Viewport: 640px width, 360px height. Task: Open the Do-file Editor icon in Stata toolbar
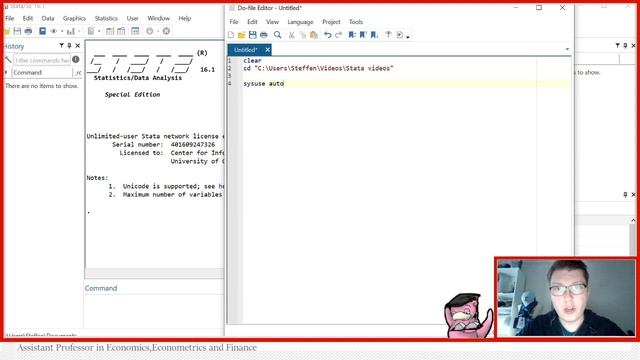click(x=91, y=31)
